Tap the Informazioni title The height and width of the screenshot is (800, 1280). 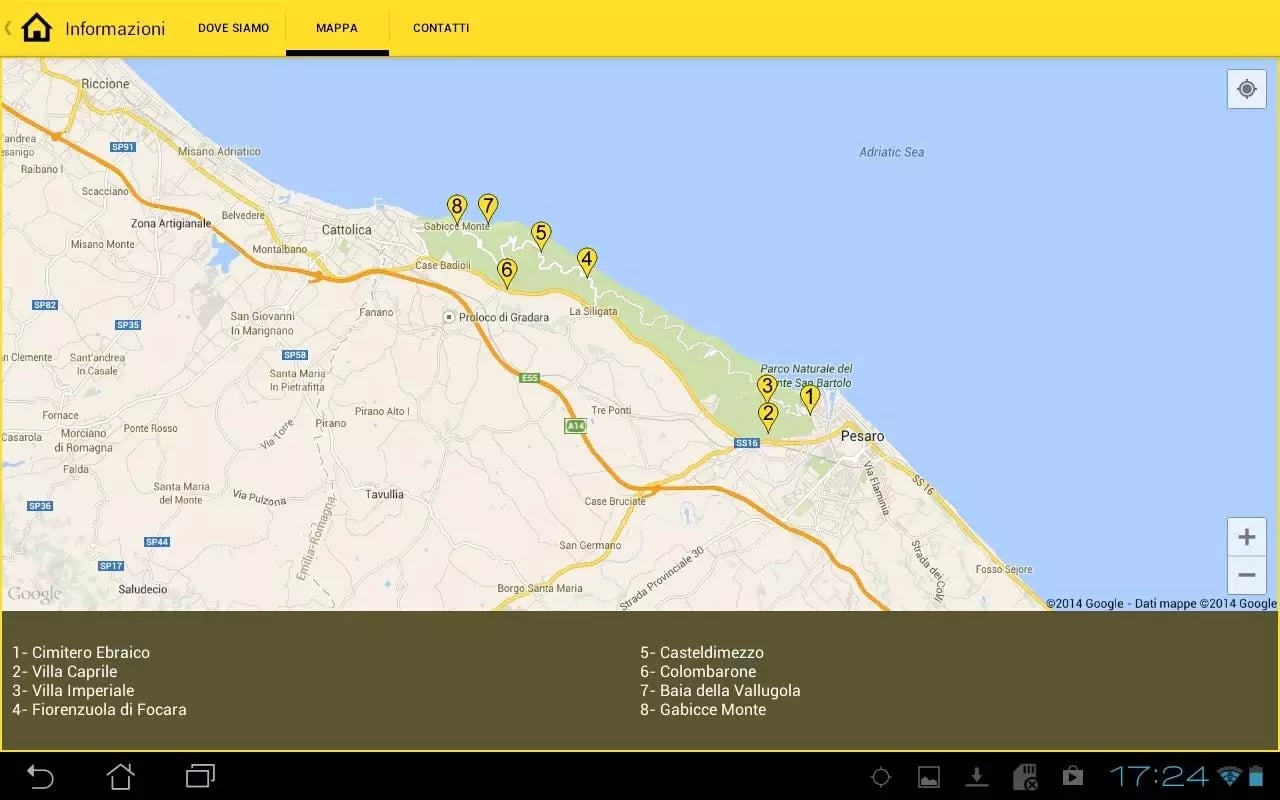(115, 29)
